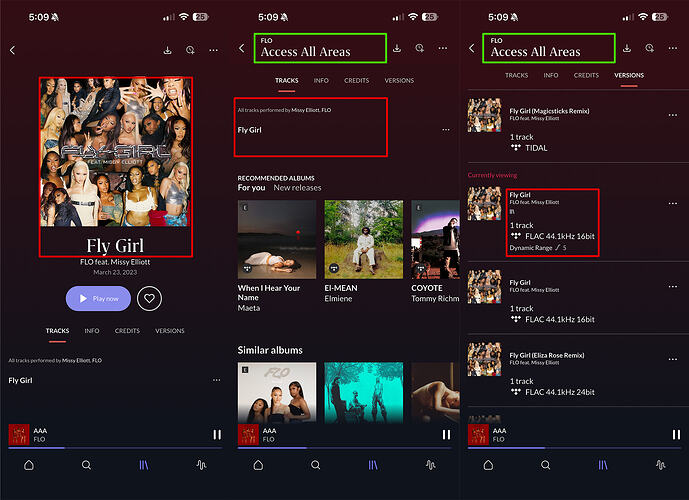
Task: Open options for Fly Girl (Magicsticks Remix) version
Action: (673, 115)
